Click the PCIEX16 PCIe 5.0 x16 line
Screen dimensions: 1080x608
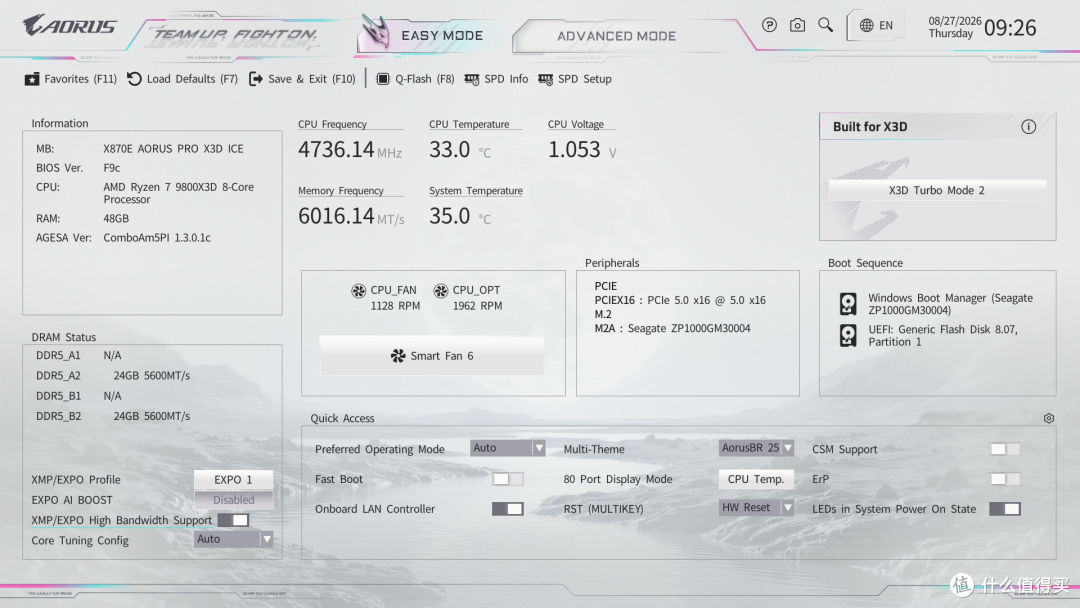680,300
